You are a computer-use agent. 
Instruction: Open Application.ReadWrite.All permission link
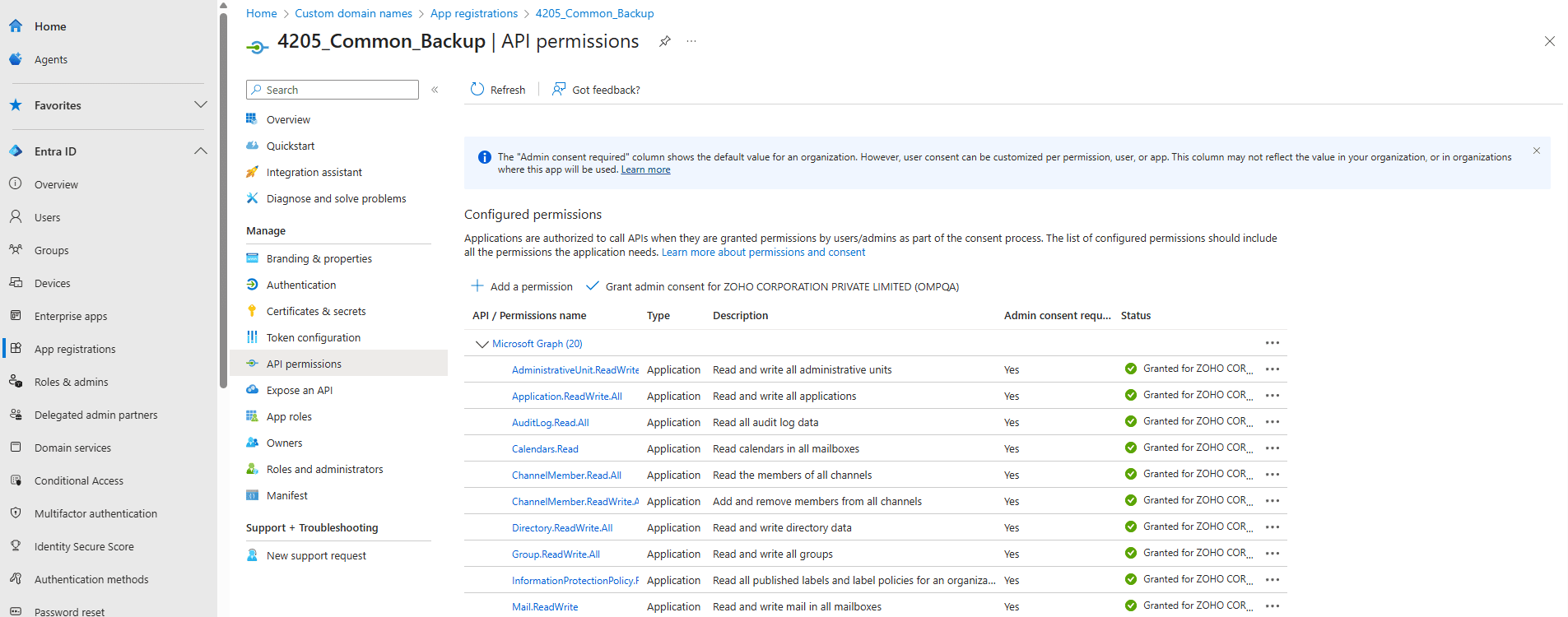(x=567, y=397)
